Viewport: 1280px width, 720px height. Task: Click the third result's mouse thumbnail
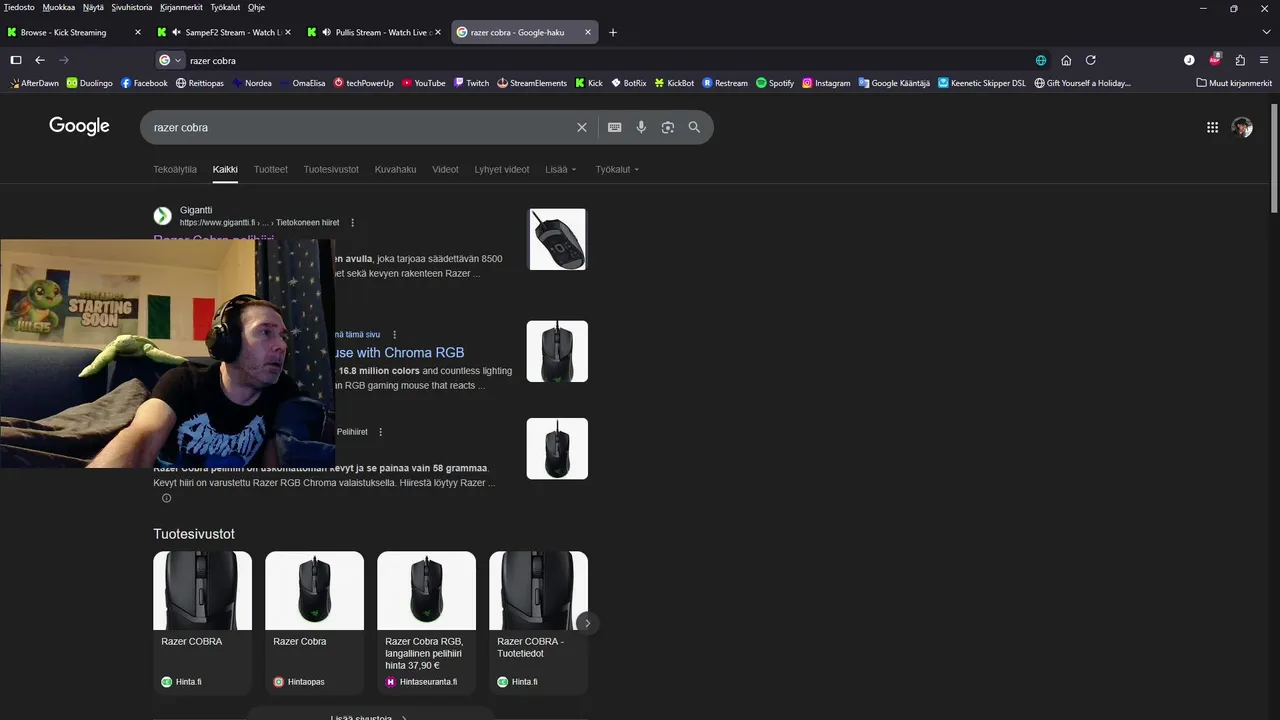[557, 448]
